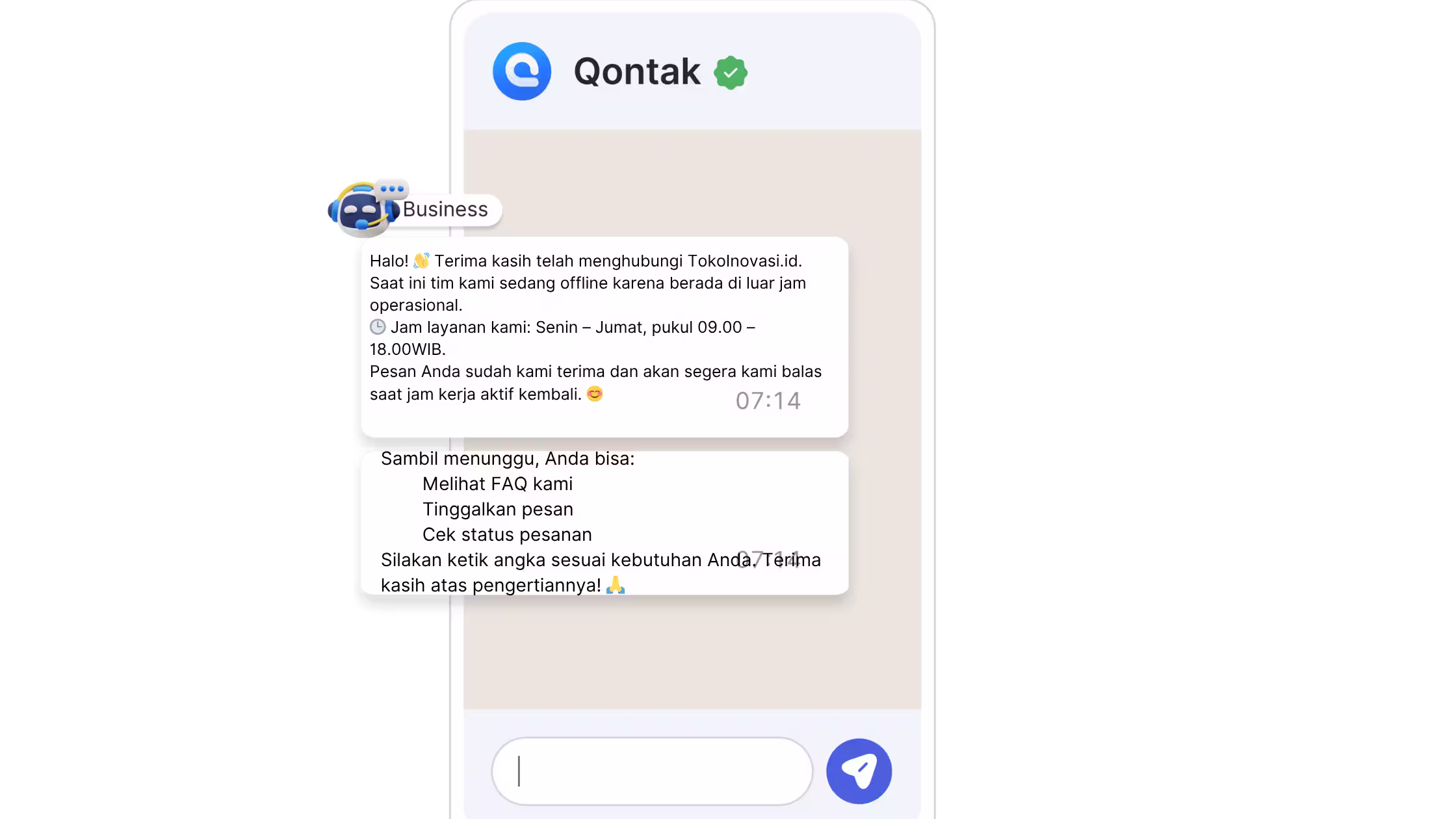1456x819 pixels.
Task: Click the Qontak chat title
Action: [x=637, y=71]
